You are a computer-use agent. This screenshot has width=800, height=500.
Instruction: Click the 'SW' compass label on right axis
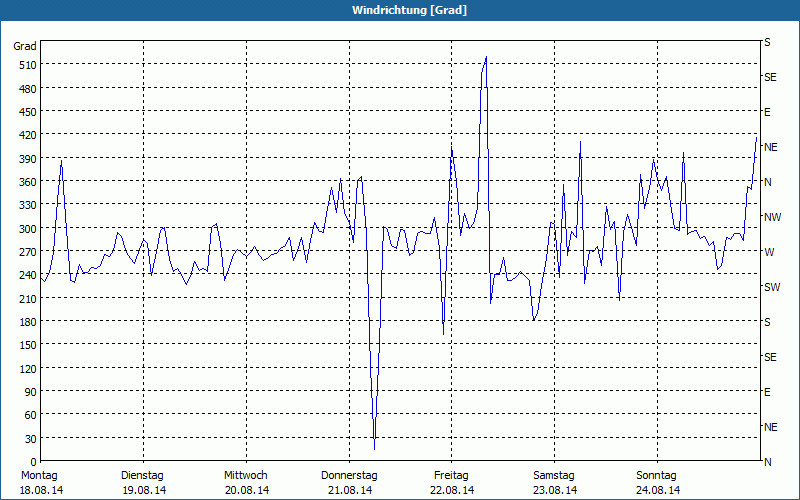click(x=772, y=287)
